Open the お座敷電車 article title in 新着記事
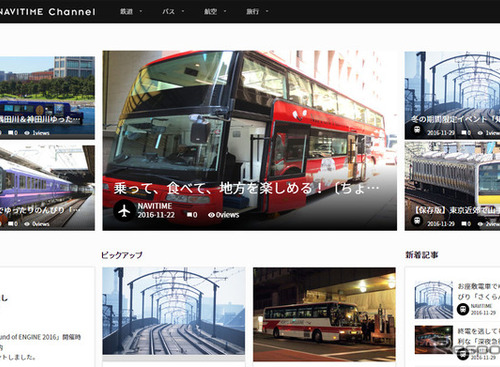 click(479, 291)
